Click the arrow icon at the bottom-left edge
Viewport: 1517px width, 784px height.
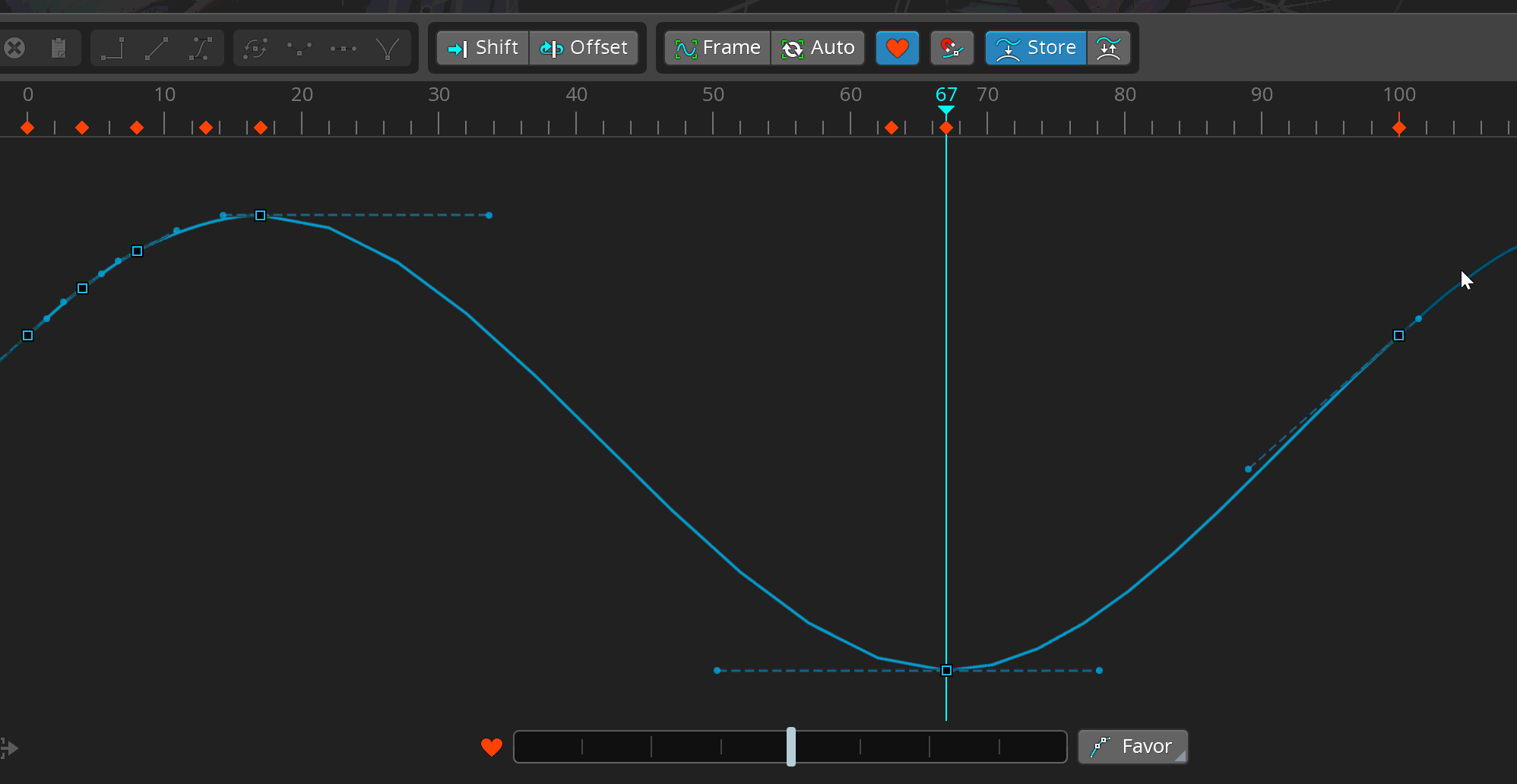tap(8, 748)
